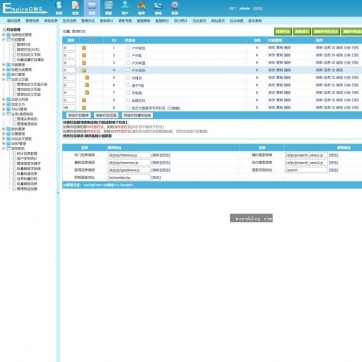
Task: Expand the TAGS管理 tree node
Action: (x=4, y=109)
